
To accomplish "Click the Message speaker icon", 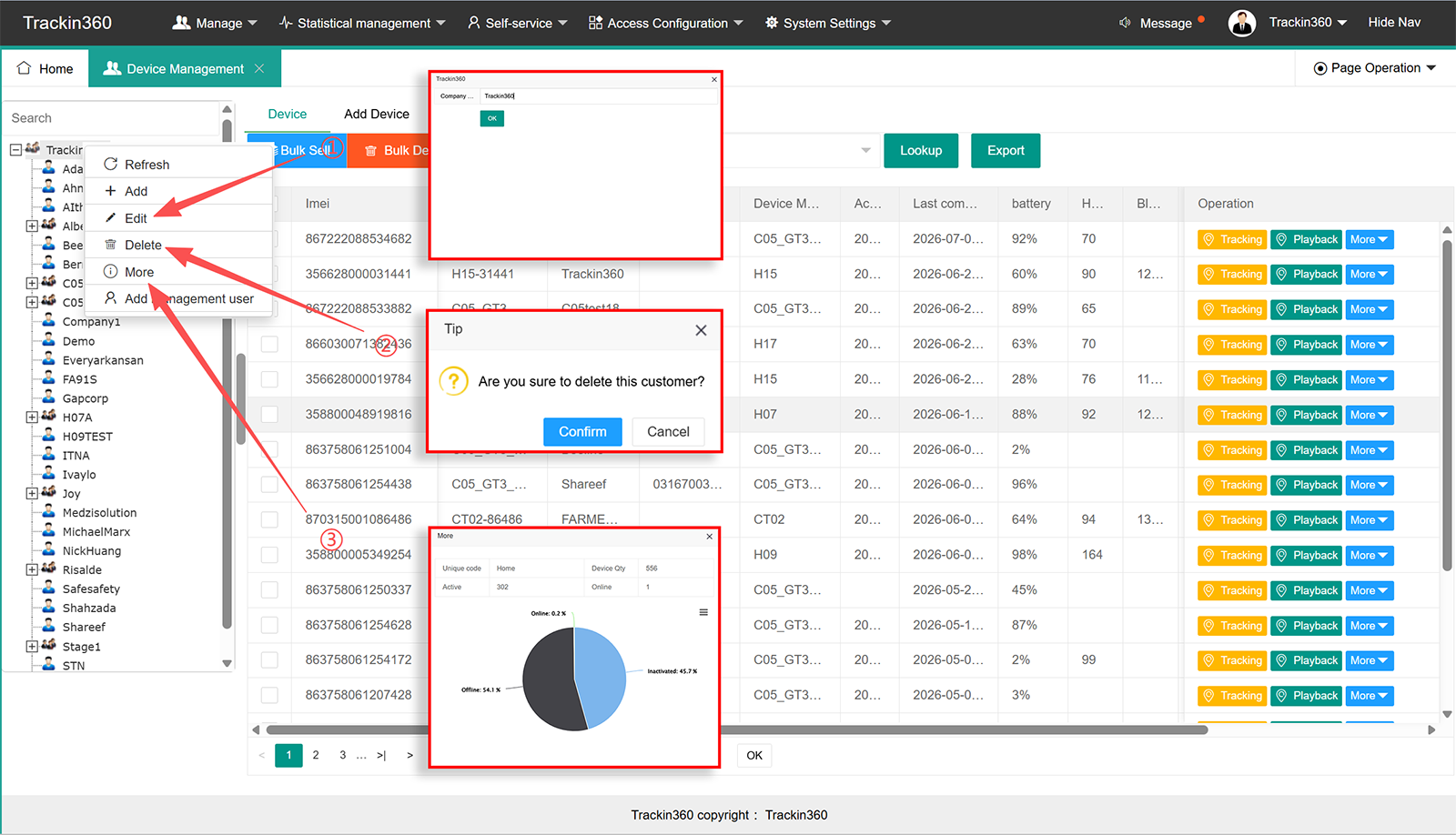I will click(1125, 23).
